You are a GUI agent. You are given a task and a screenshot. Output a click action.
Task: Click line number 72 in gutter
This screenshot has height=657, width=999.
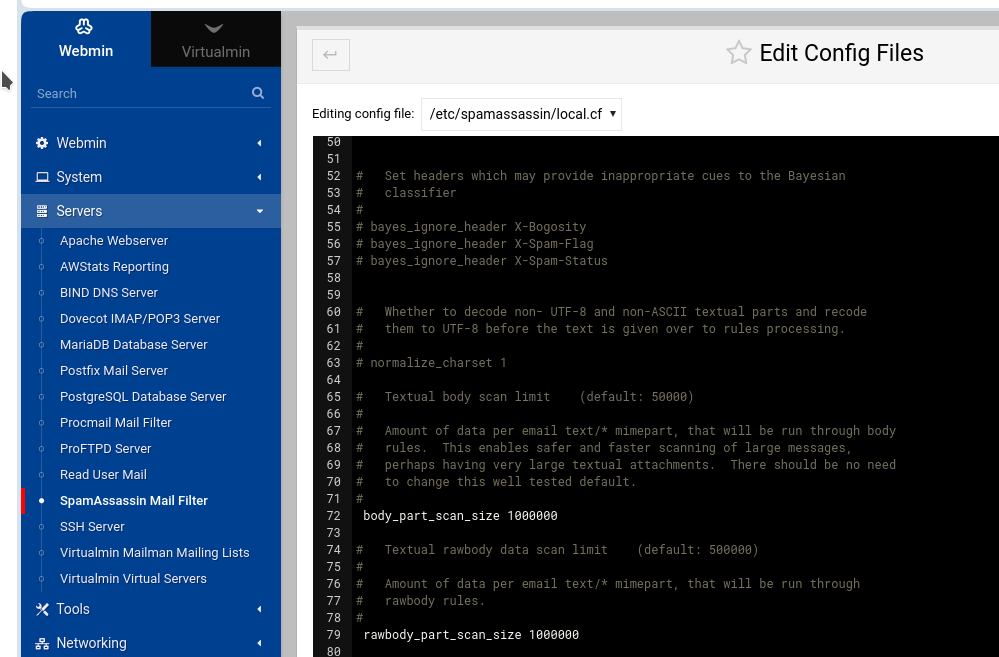tap(333, 516)
